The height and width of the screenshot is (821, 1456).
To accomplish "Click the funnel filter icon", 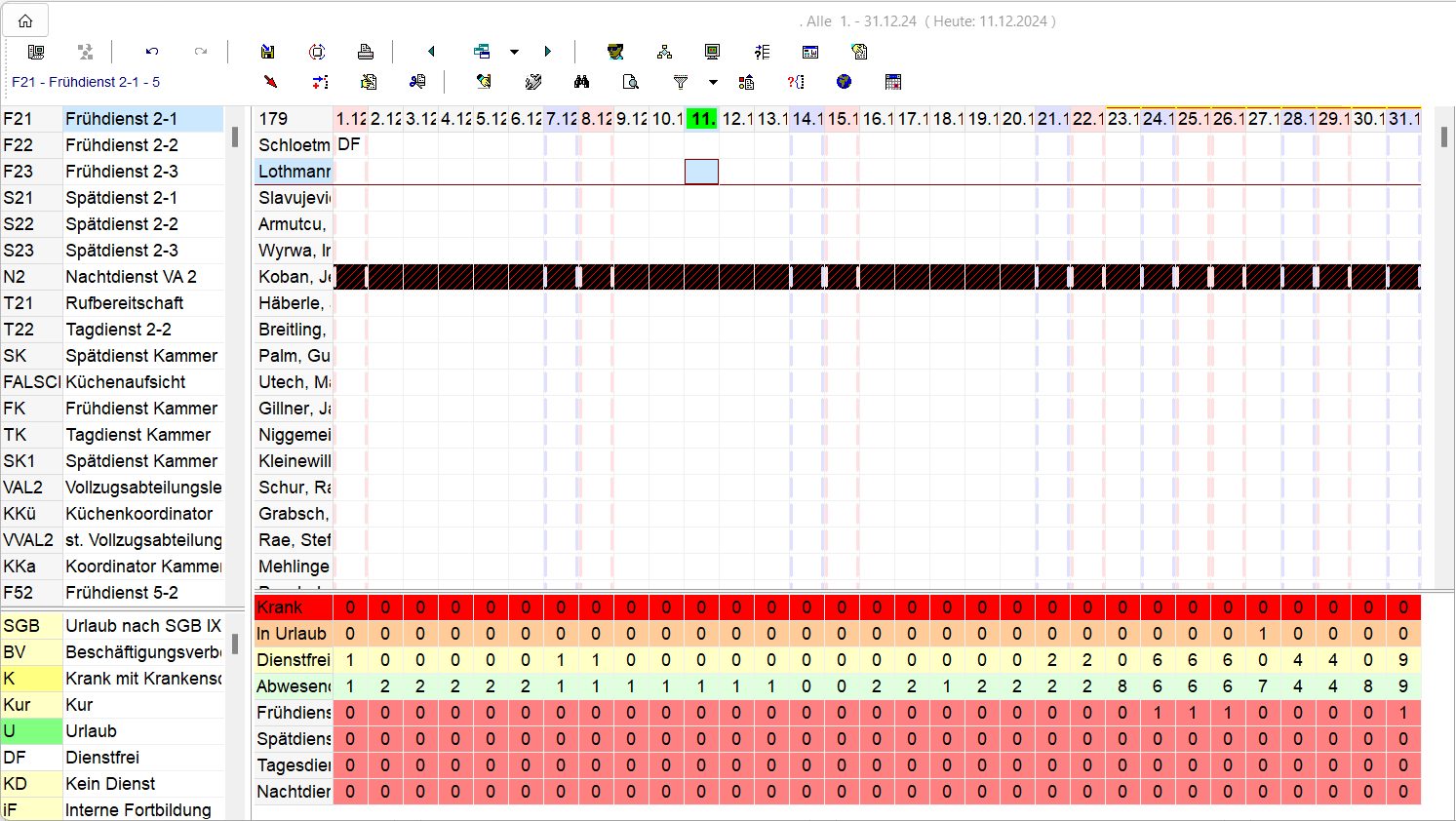I will tap(681, 82).
